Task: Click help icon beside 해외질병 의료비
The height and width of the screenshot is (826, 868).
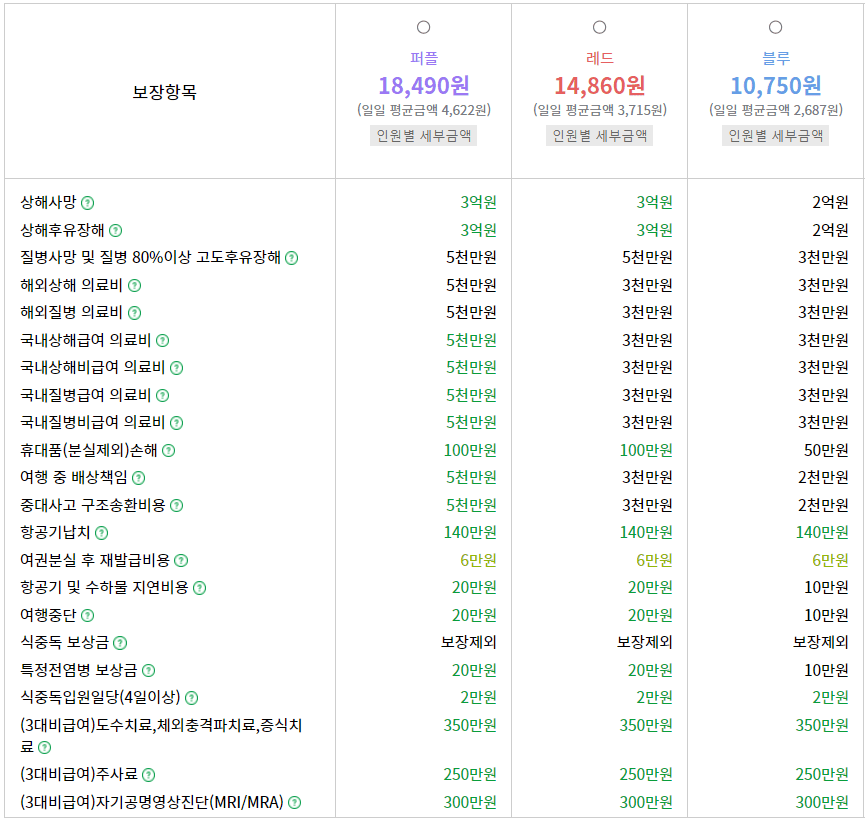Action: pos(135,313)
